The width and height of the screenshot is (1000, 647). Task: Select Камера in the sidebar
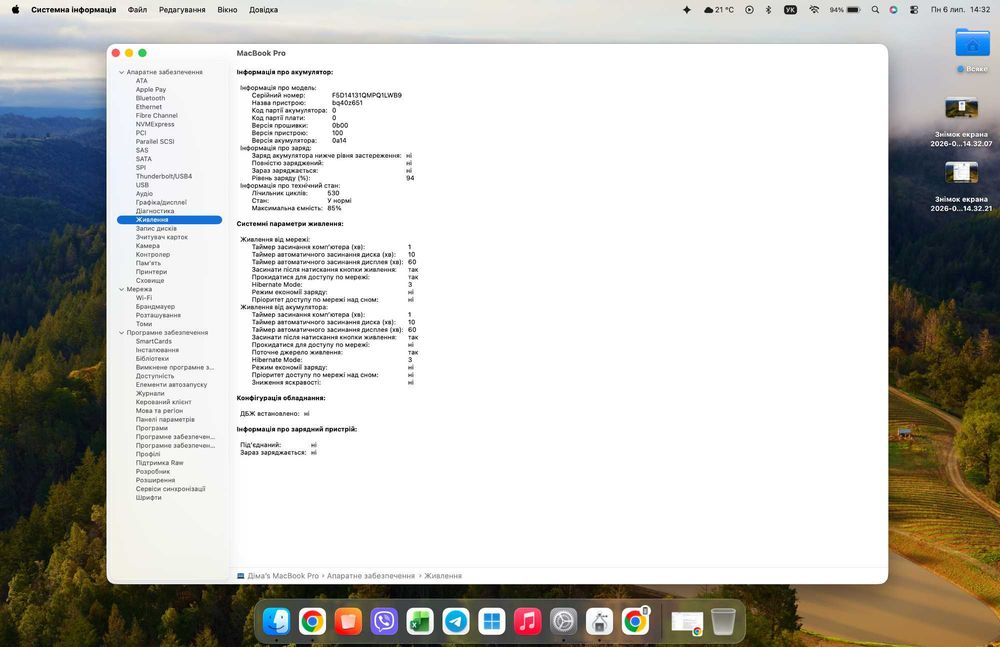(x=148, y=246)
